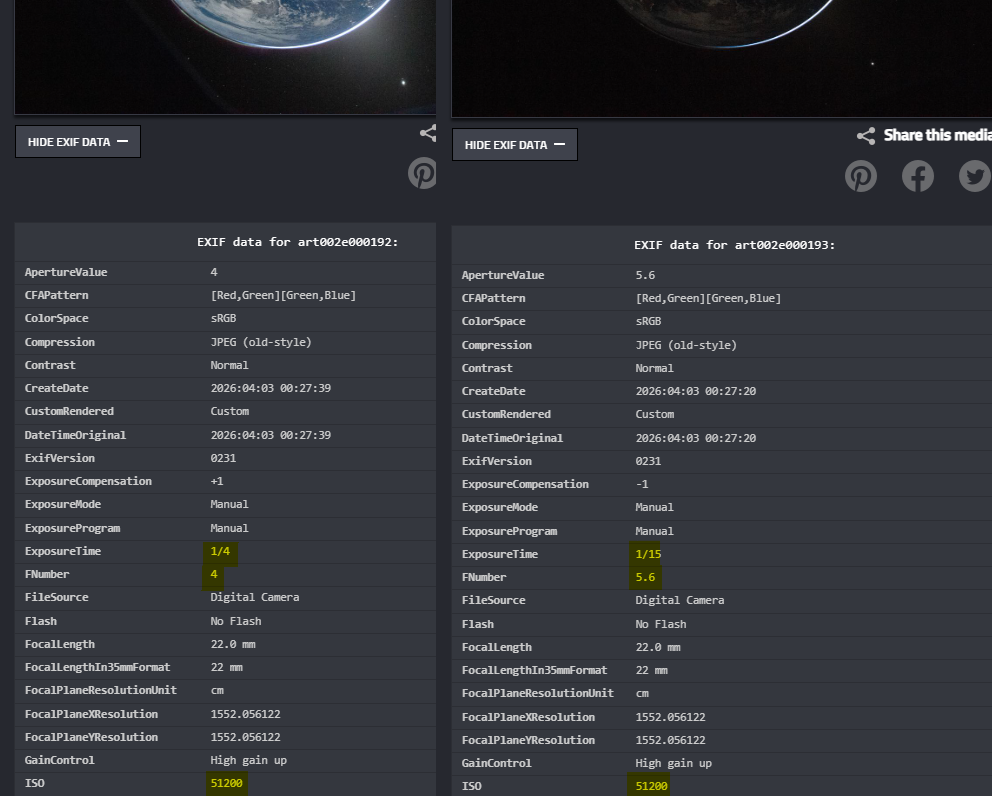Click right table FocalPlaneYResolution 1552.056122

coord(671,740)
